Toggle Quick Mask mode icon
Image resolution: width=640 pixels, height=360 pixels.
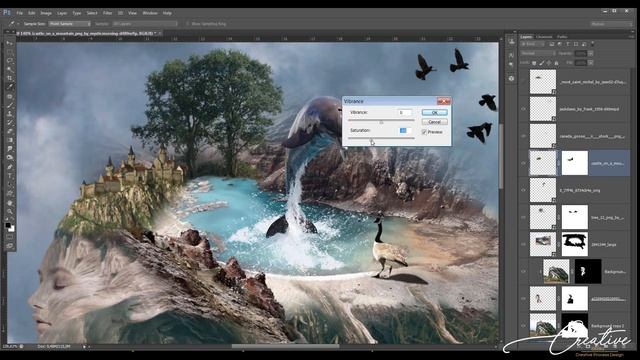(9, 237)
